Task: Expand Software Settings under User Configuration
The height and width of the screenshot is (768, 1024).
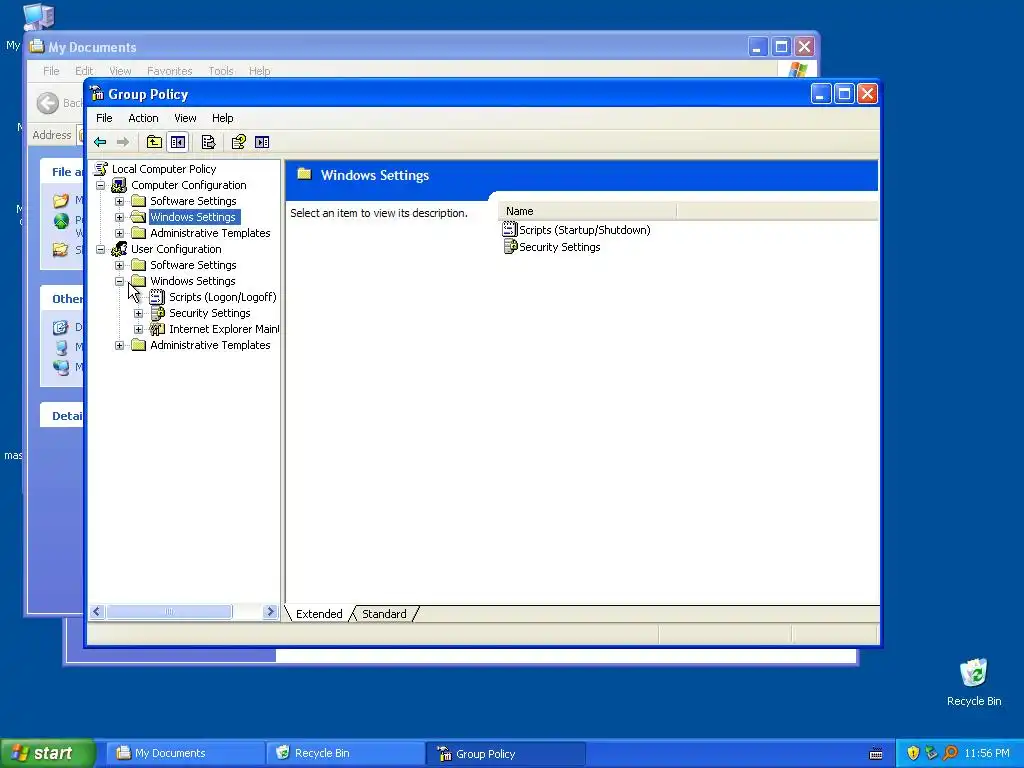Action: (x=120, y=265)
